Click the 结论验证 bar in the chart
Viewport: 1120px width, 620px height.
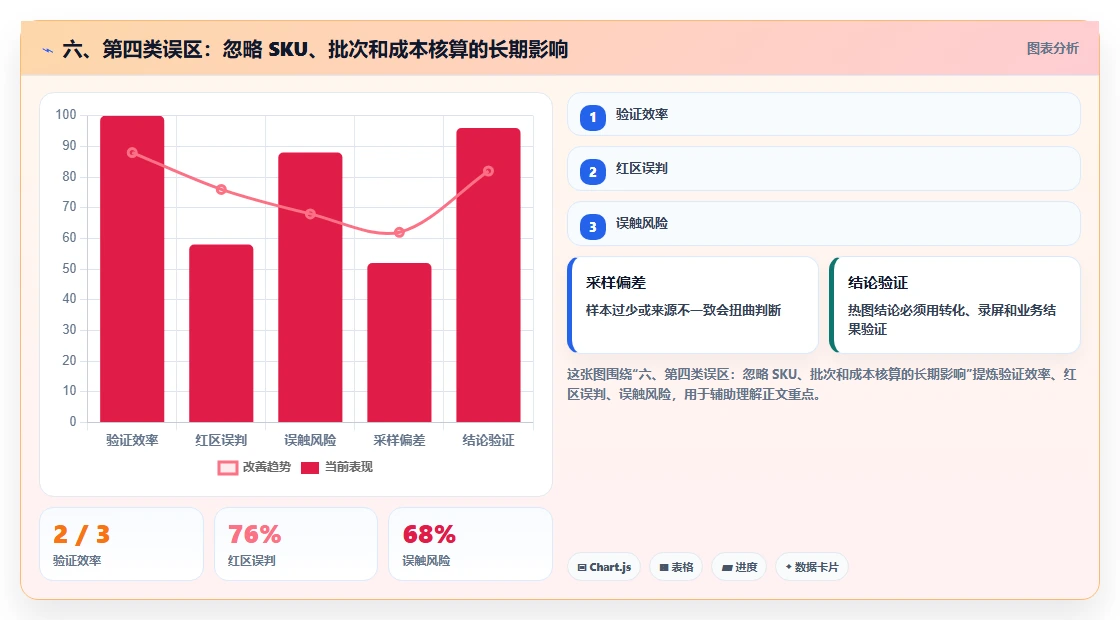[x=489, y=275]
